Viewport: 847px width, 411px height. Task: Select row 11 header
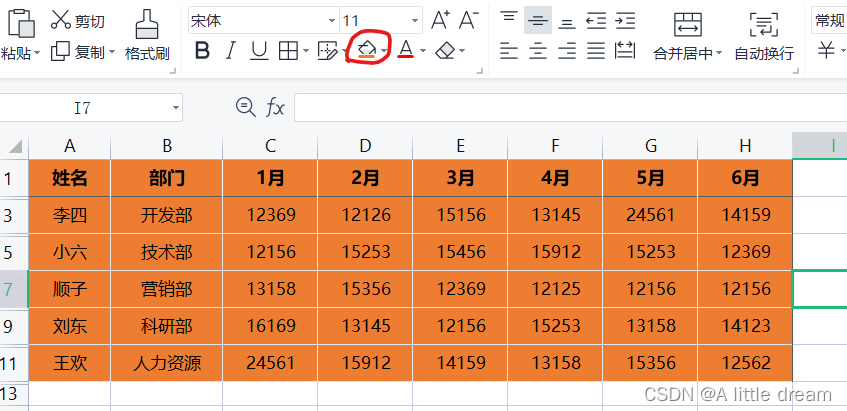[14, 363]
